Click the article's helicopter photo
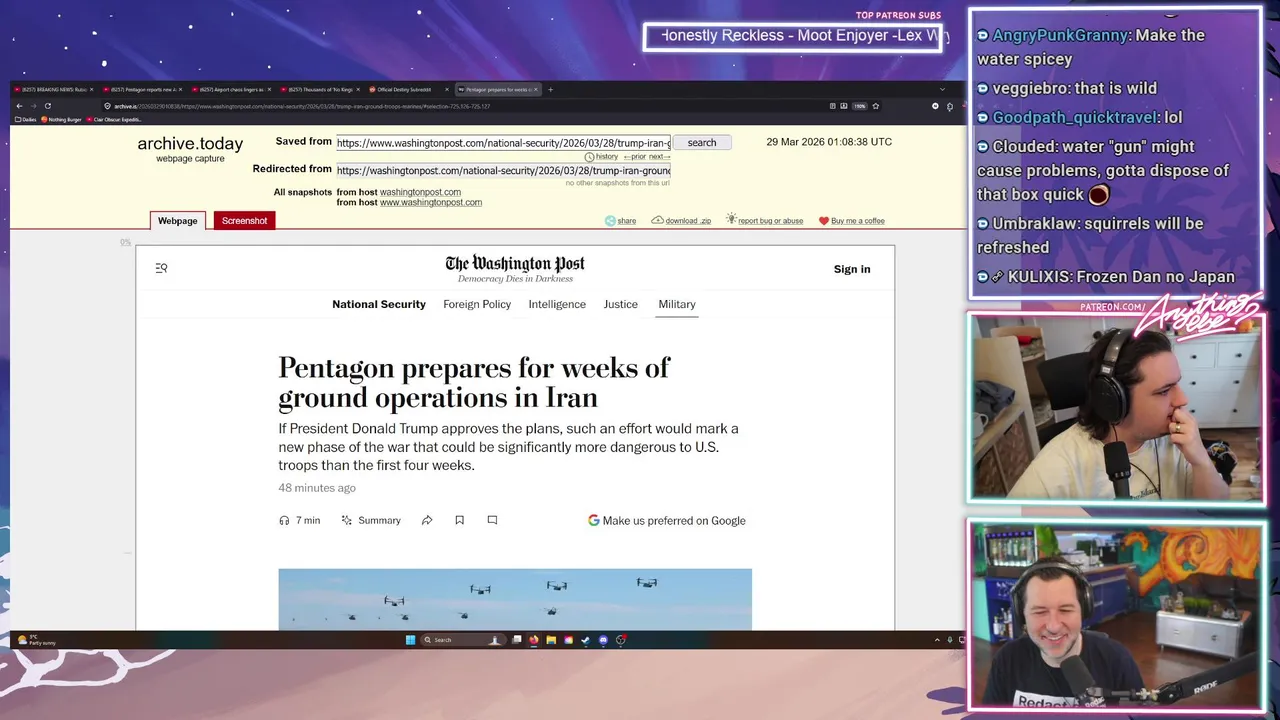Screen dimensions: 1280x720 click(x=515, y=599)
